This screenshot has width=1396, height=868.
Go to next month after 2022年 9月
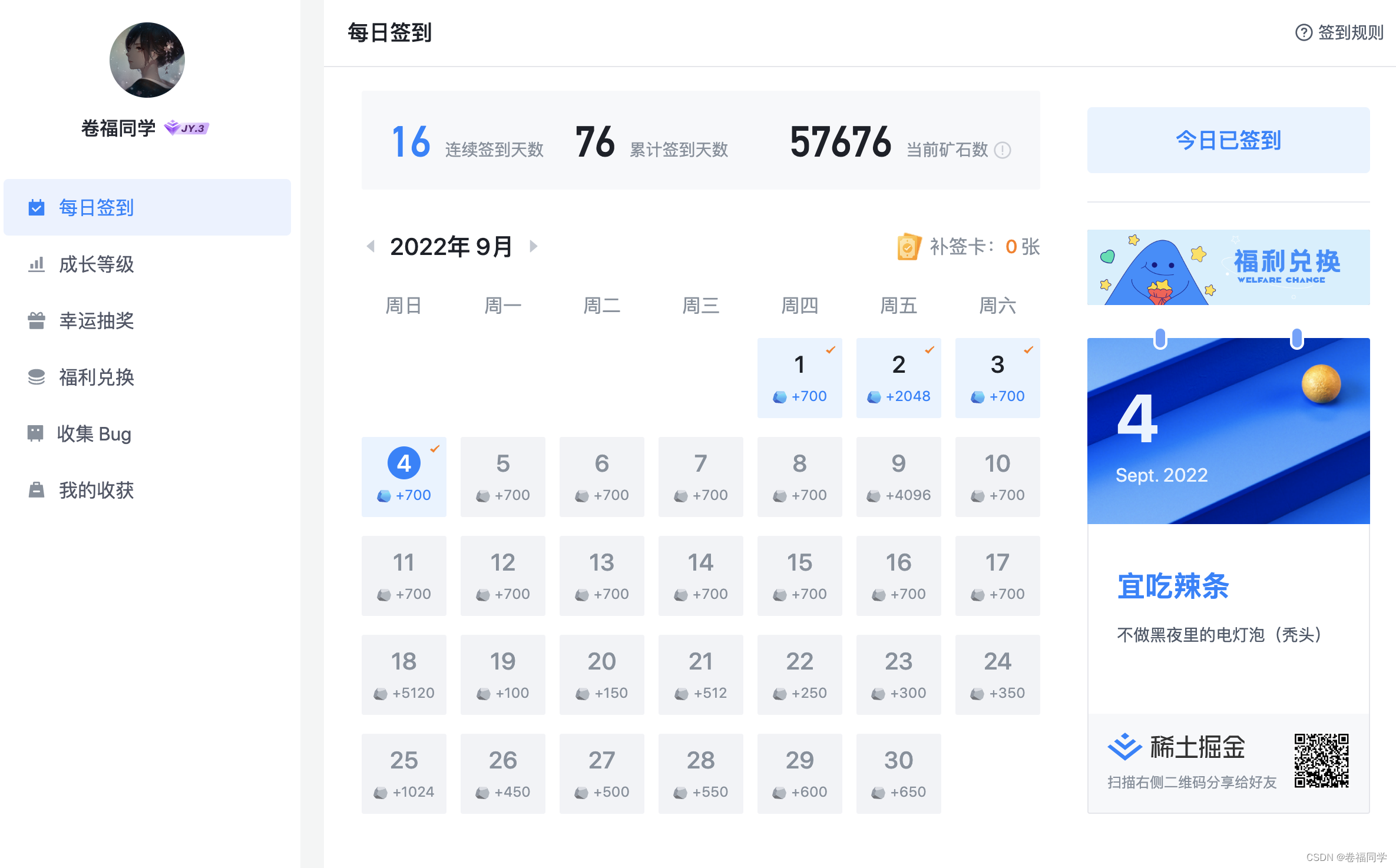(534, 246)
